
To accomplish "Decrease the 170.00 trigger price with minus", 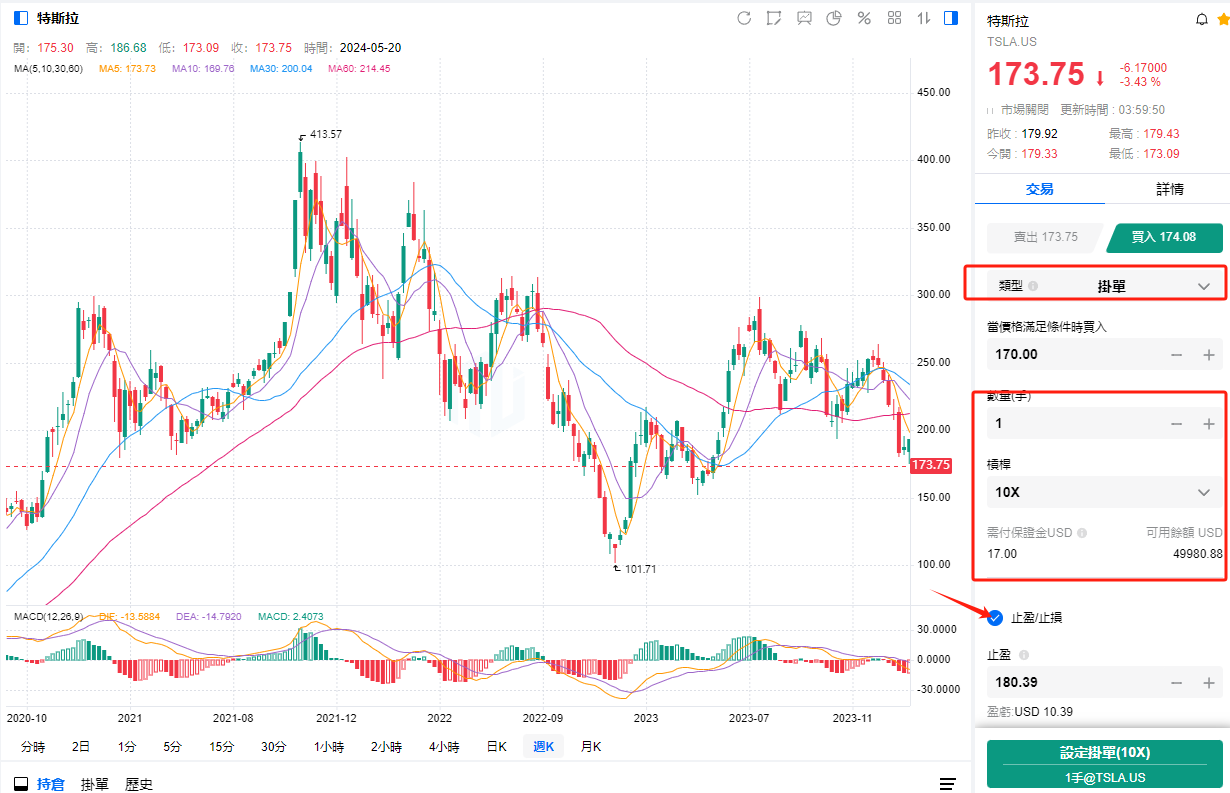I will [x=1177, y=355].
